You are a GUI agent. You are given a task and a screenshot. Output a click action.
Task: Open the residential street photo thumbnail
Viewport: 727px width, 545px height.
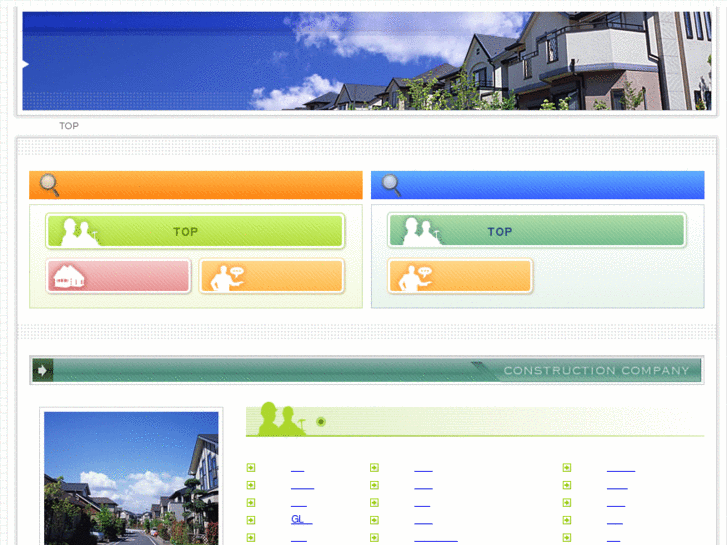pos(131,478)
